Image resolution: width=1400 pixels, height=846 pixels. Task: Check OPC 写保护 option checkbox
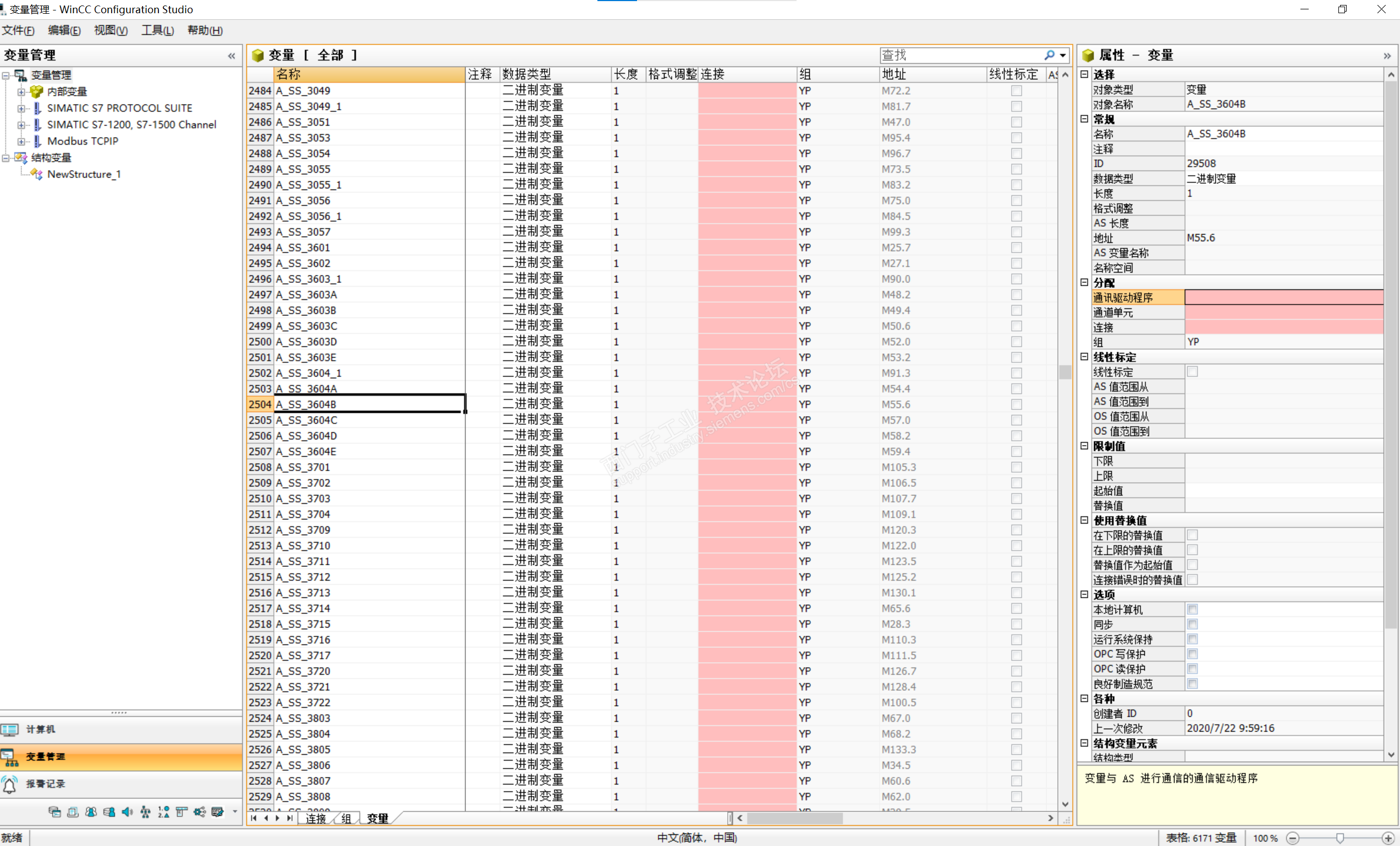point(1192,654)
